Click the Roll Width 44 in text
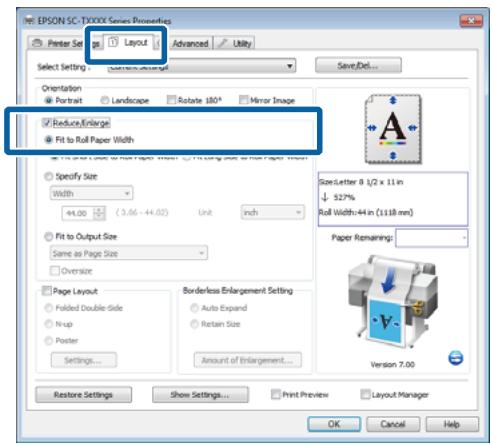This screenshot has height=445, width=492. (x=366, y=213)
